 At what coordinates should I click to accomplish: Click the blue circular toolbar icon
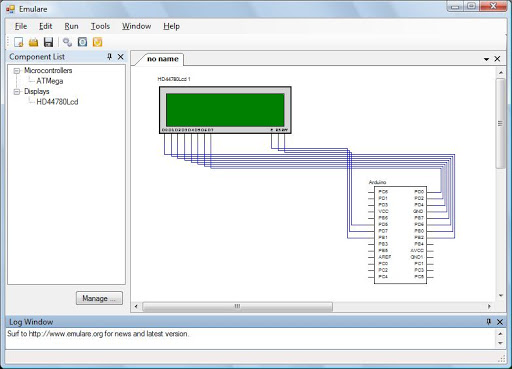point(82,42)
